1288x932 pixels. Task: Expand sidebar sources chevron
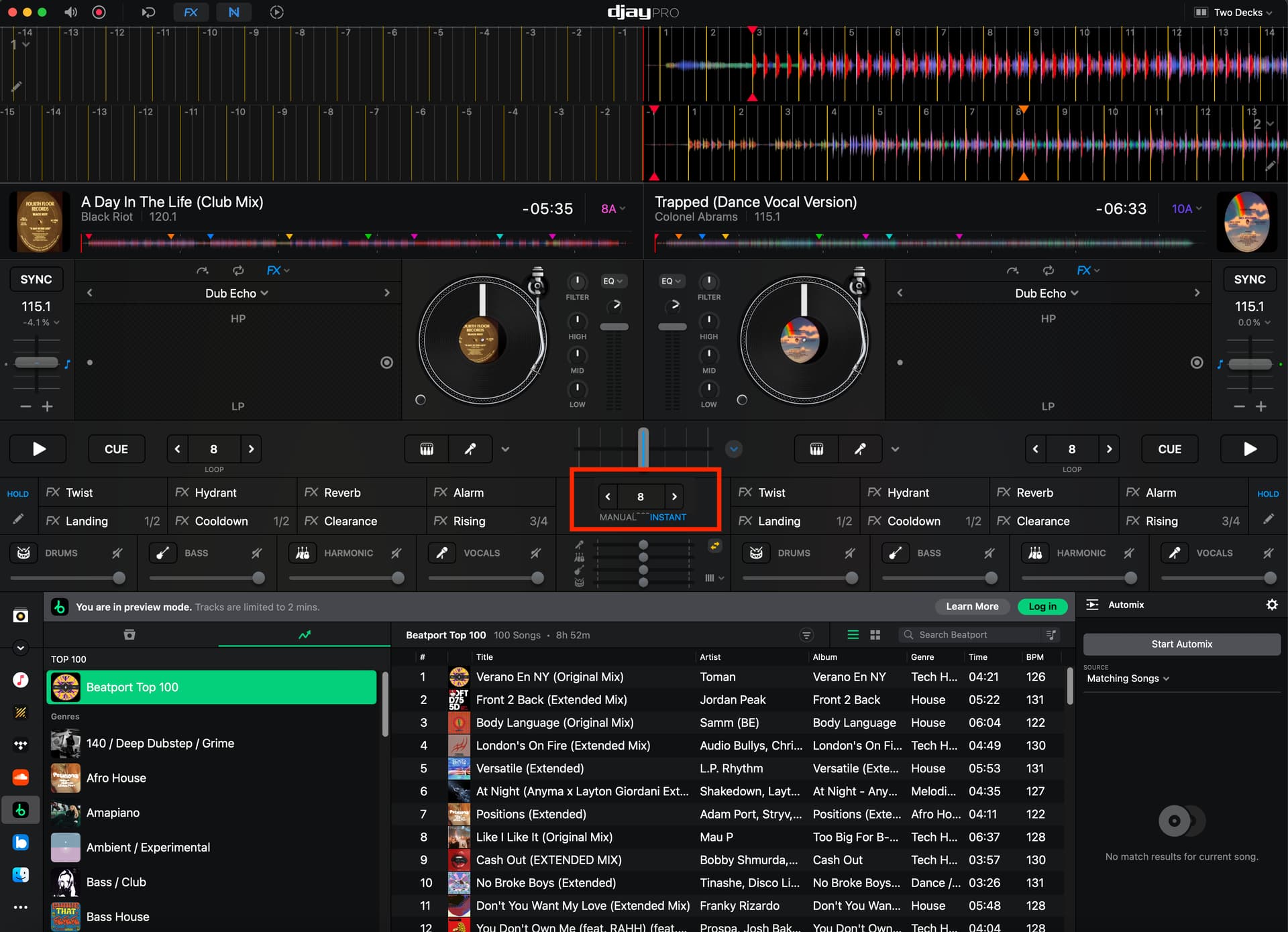click(x=21, y=648)
